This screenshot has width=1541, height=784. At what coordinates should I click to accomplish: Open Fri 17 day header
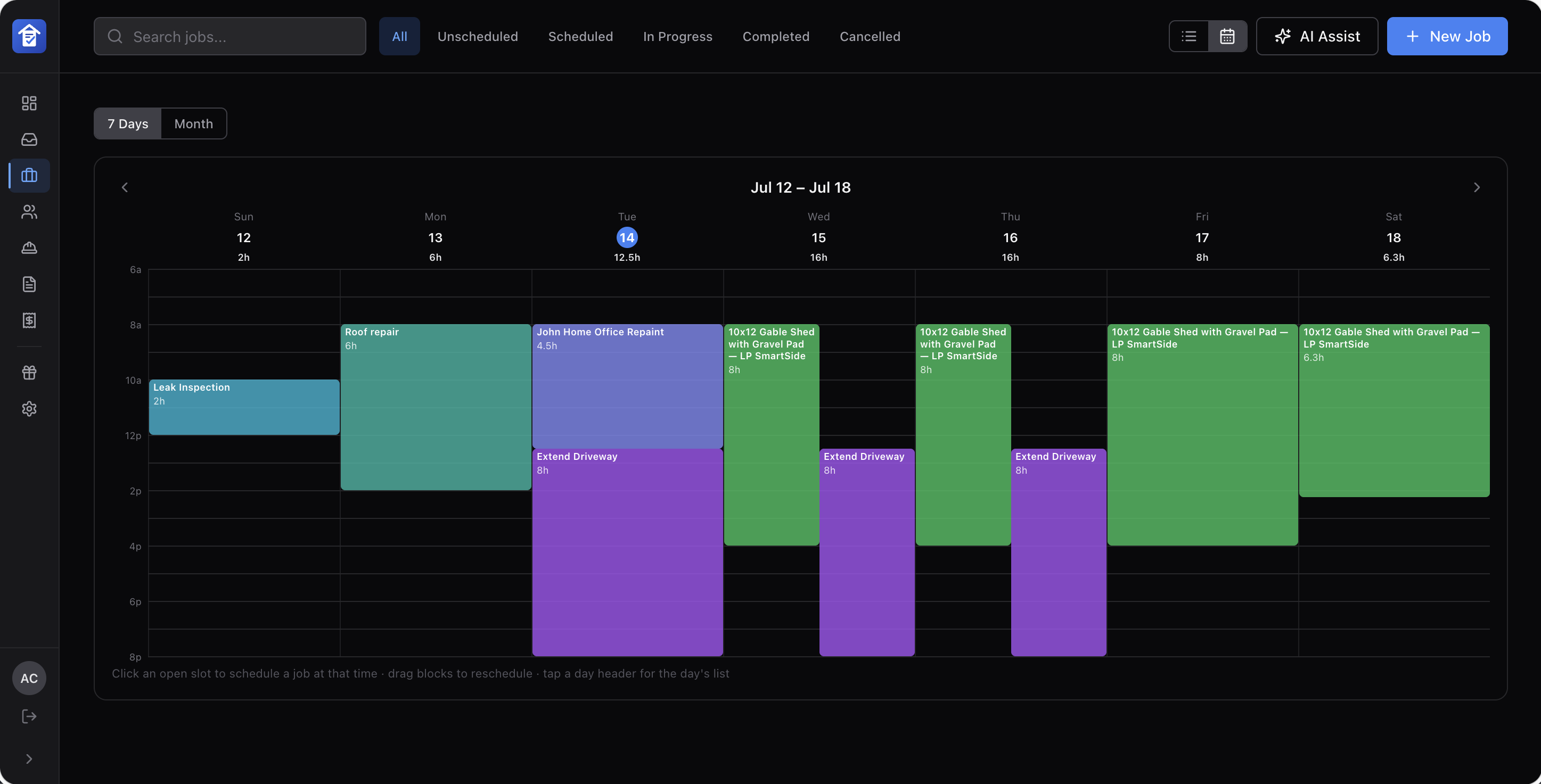(x=1202, y=237)
